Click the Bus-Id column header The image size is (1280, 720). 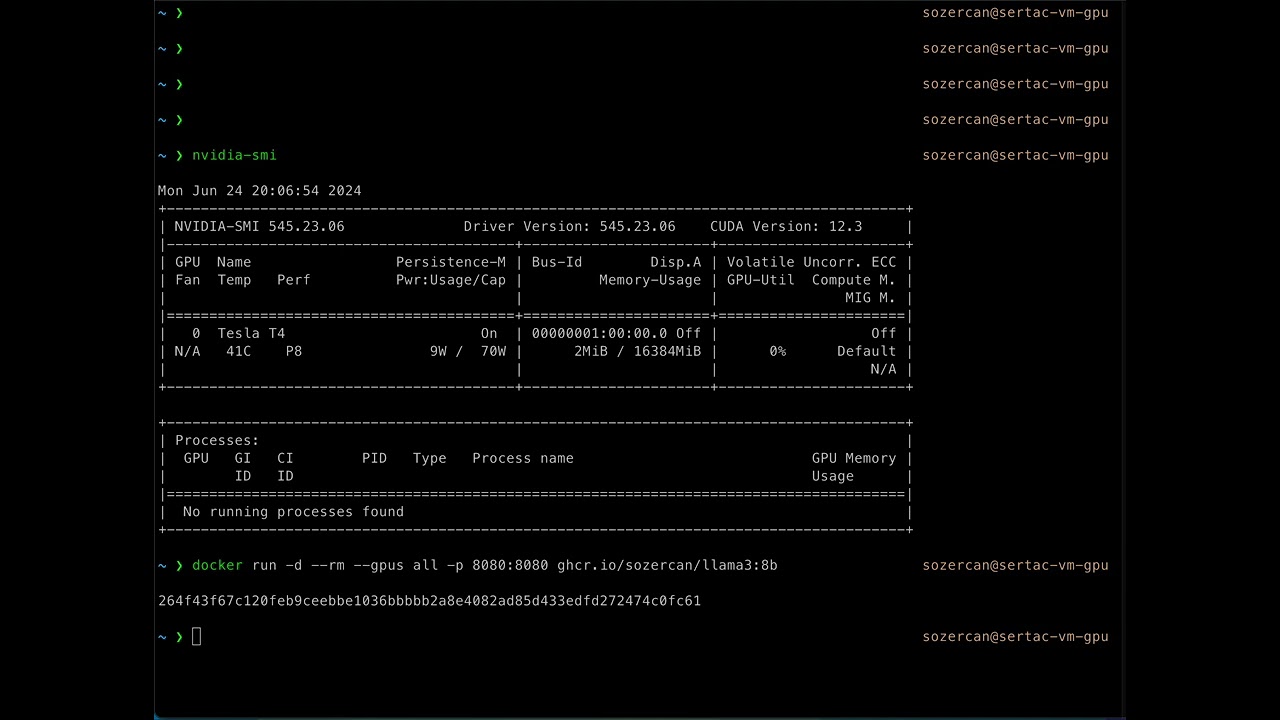tap(557, 262)
